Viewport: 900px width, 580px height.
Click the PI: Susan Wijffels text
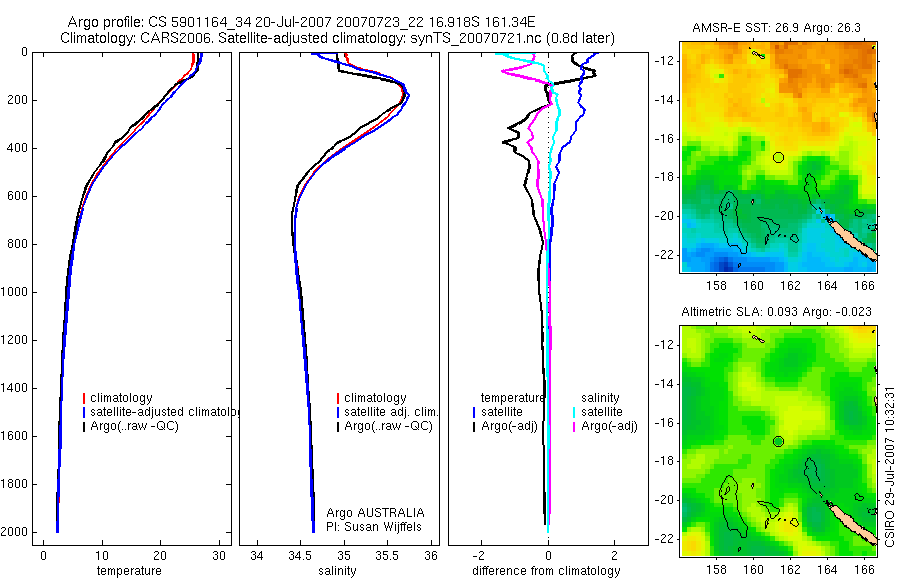(x=374, y=527)
